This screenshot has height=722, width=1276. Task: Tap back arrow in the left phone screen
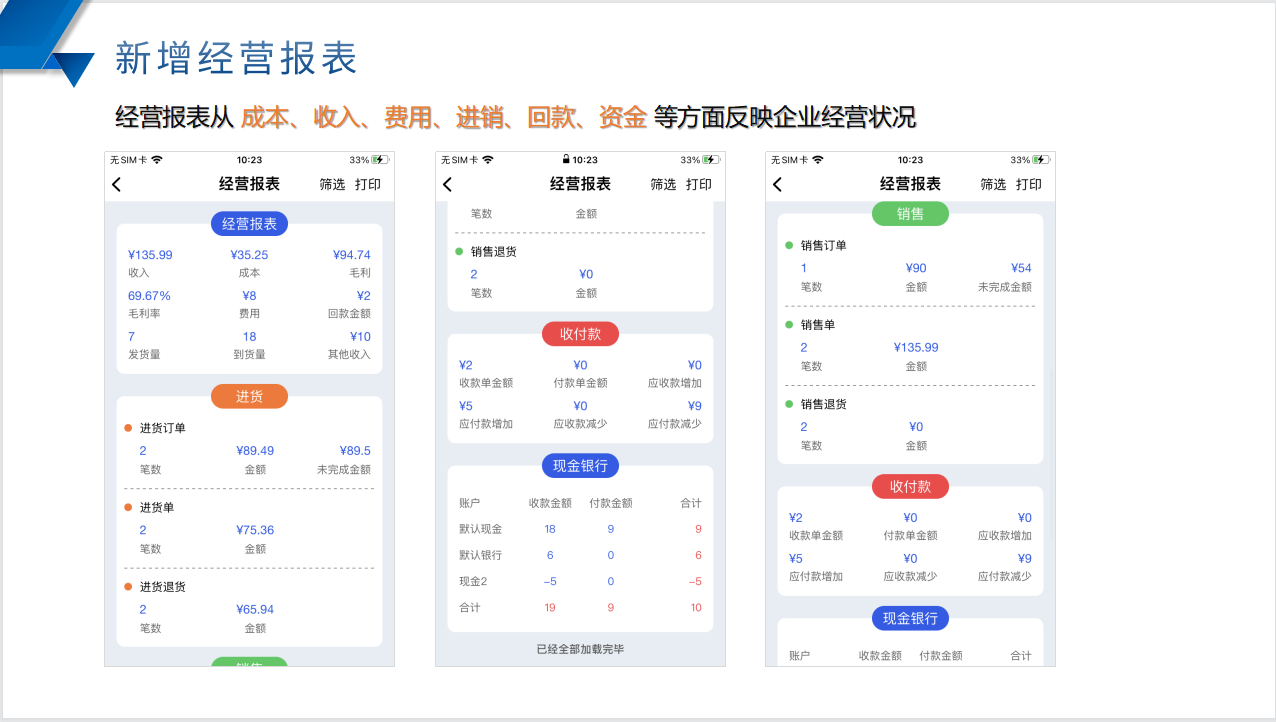(117, 184)
